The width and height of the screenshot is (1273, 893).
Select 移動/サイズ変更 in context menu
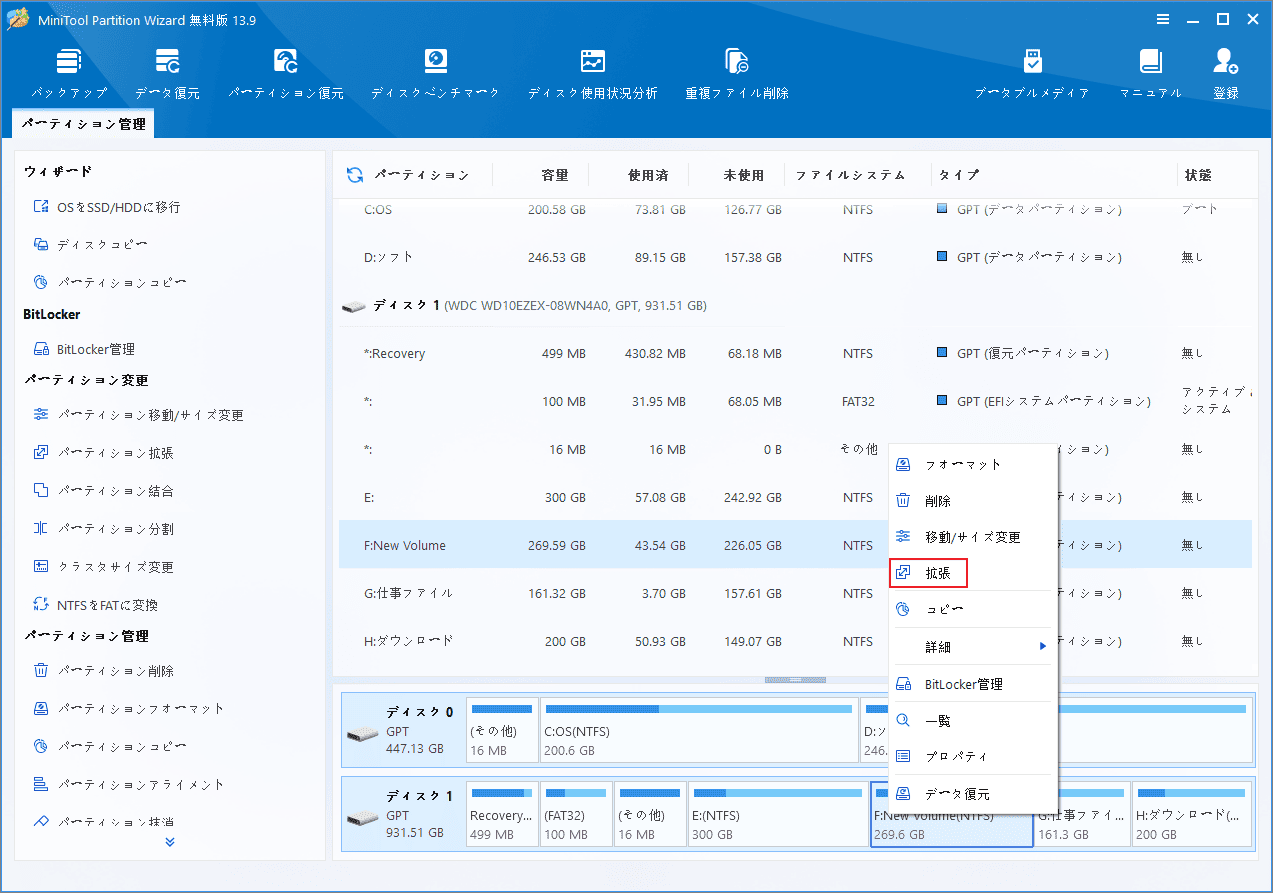point(973,537)
